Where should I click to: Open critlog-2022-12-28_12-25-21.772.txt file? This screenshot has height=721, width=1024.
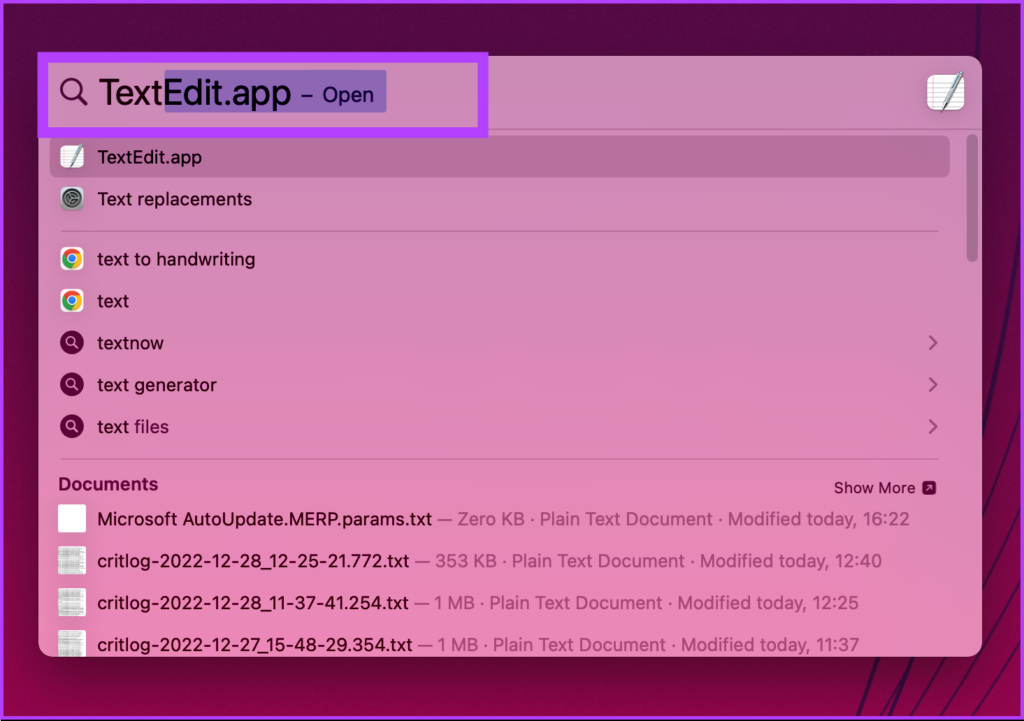[253, 561]
